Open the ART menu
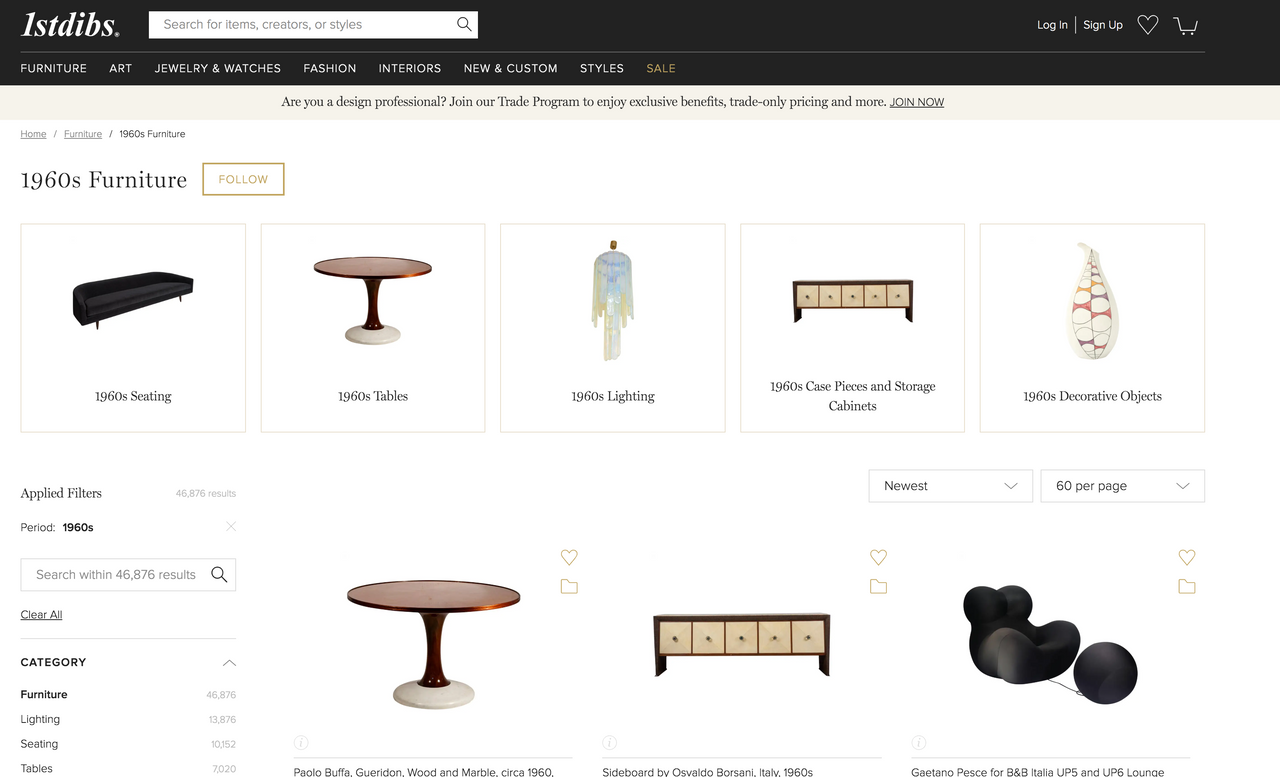The height and width of the screenshot is (777, 1280). click(x=121, y=68)
